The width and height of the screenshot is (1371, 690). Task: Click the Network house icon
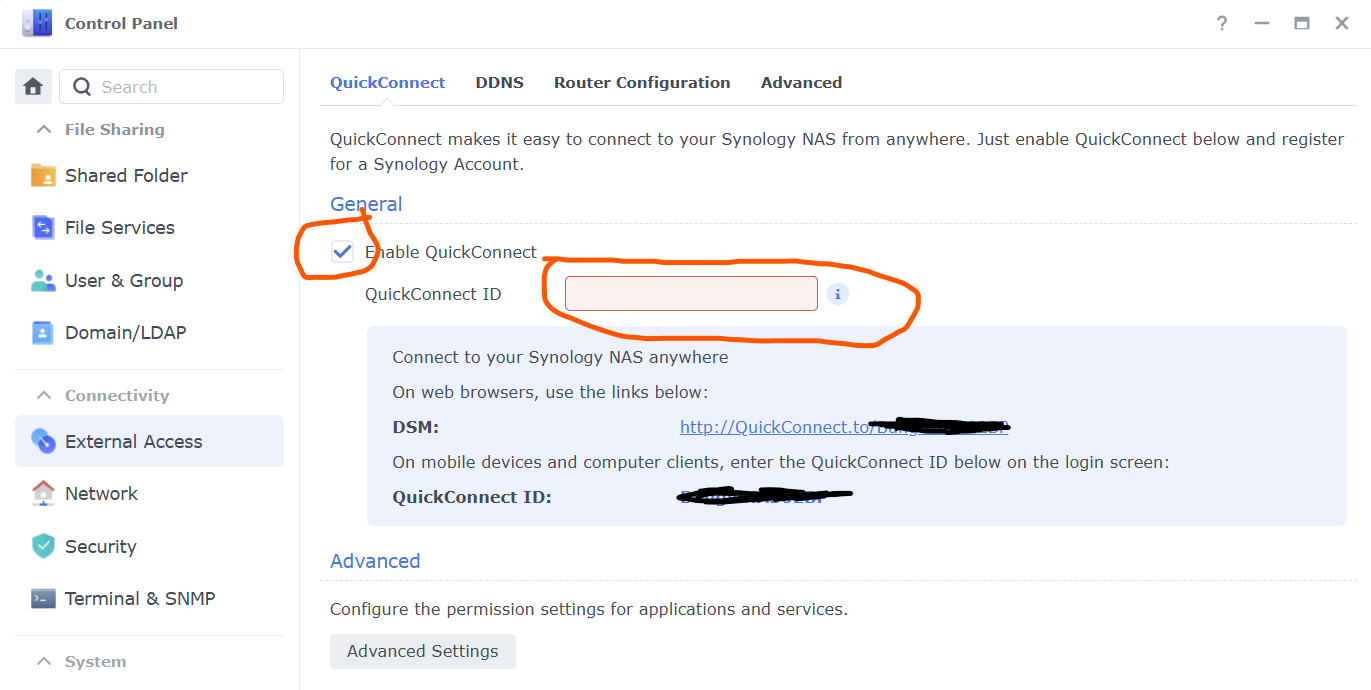(x=43, y=493)
